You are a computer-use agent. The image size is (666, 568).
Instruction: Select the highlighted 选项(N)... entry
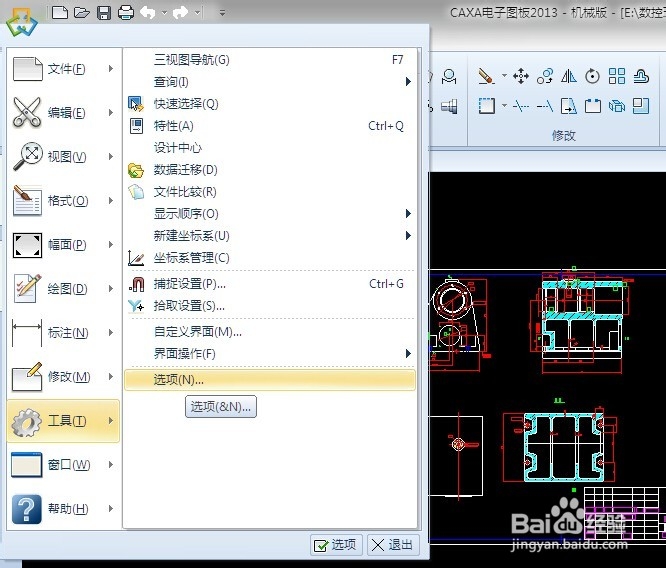click(270, 380)
